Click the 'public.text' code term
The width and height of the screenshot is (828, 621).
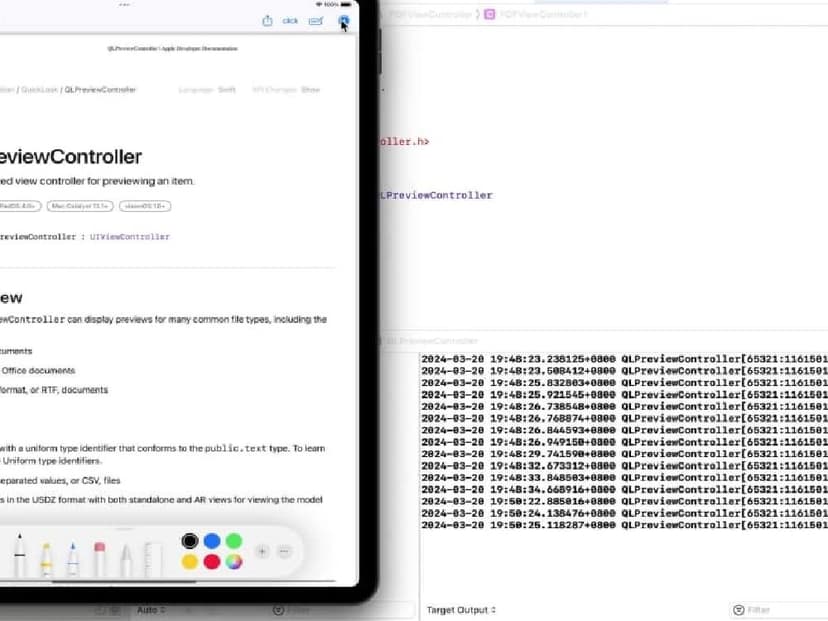(236, 448)
